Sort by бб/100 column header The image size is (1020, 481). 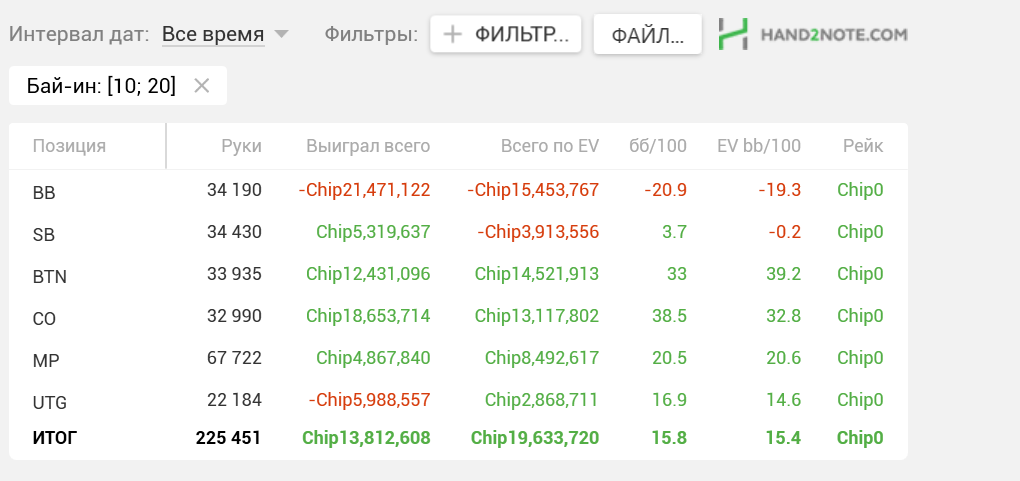click(x=658, y=146)
